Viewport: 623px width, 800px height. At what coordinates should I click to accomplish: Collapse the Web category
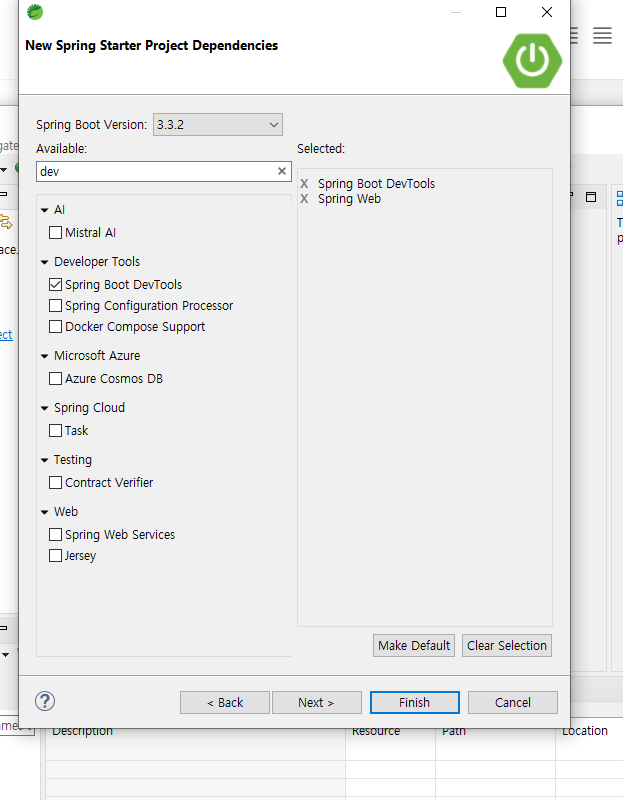44,512
